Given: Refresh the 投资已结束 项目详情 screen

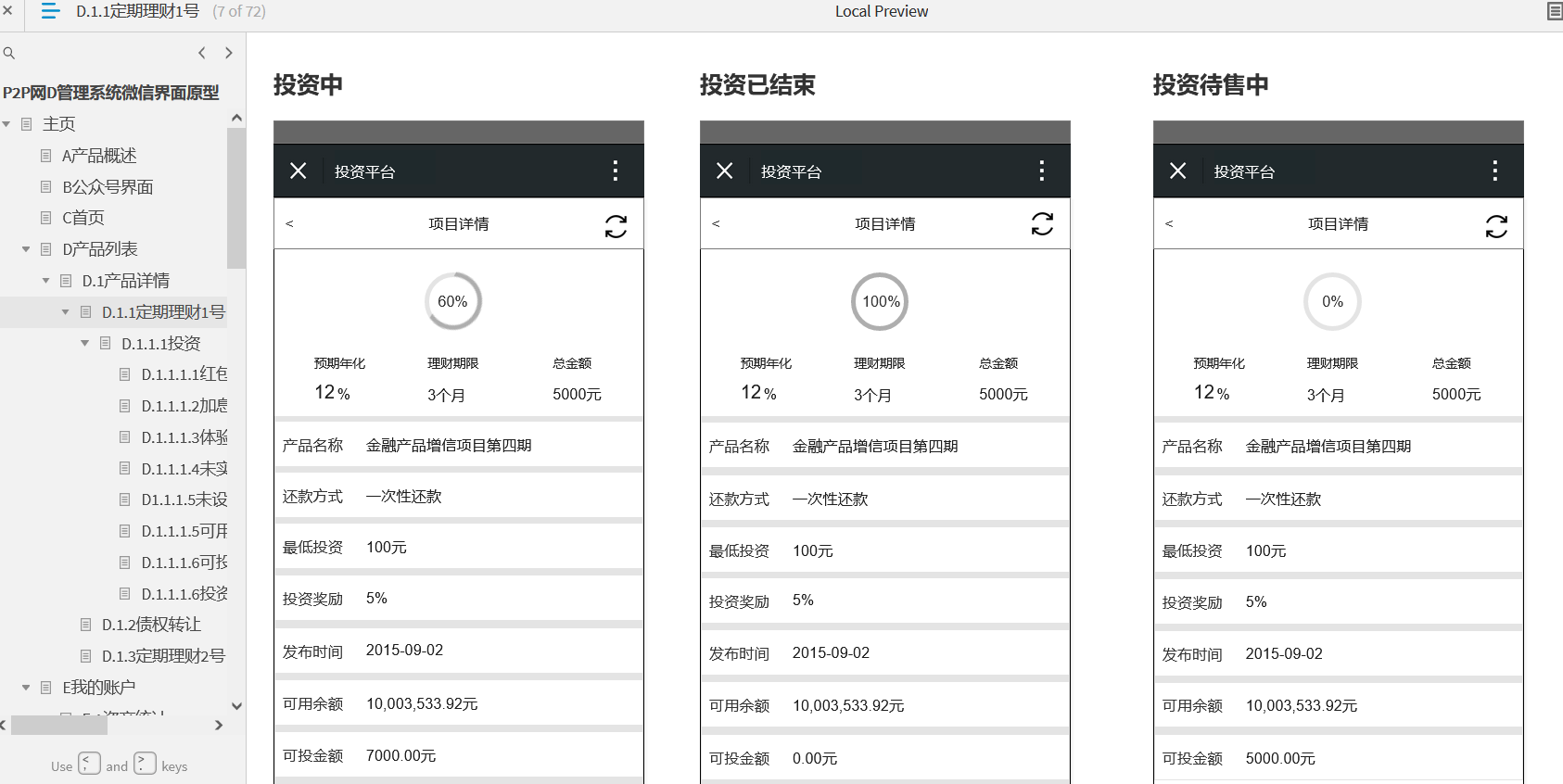Looking at the screenshot, I should coord(1042,223).
